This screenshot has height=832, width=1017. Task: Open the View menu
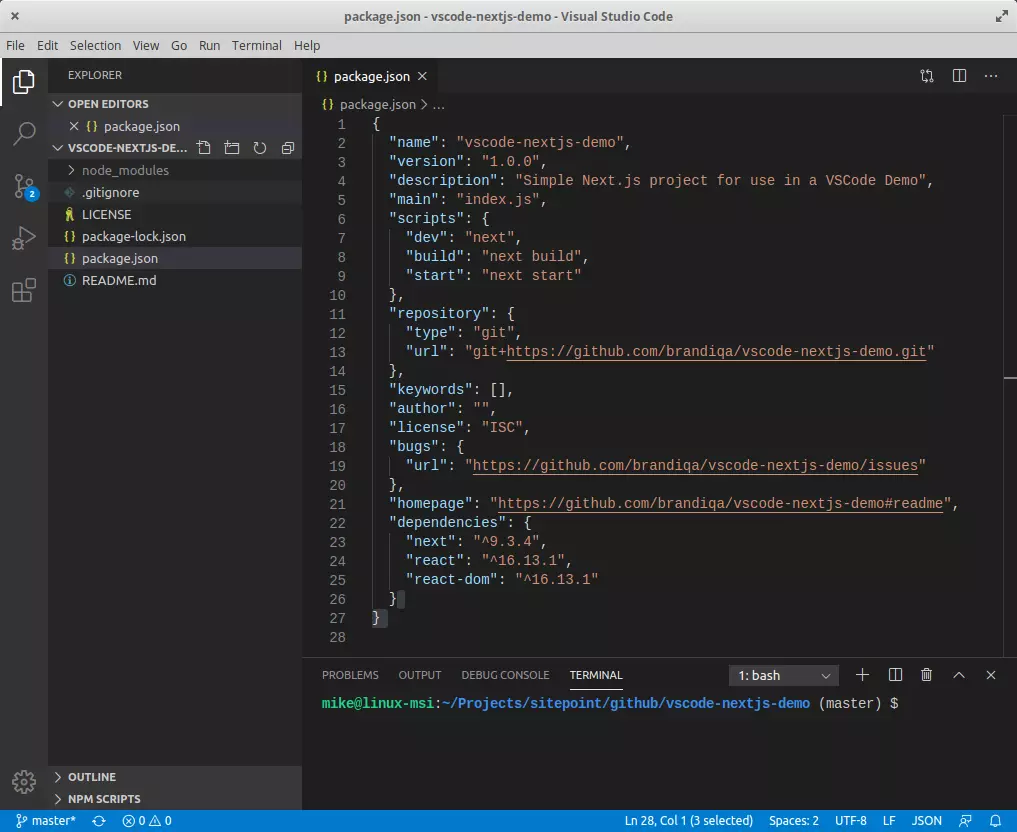pyautogui.click(x=146, y=45)
